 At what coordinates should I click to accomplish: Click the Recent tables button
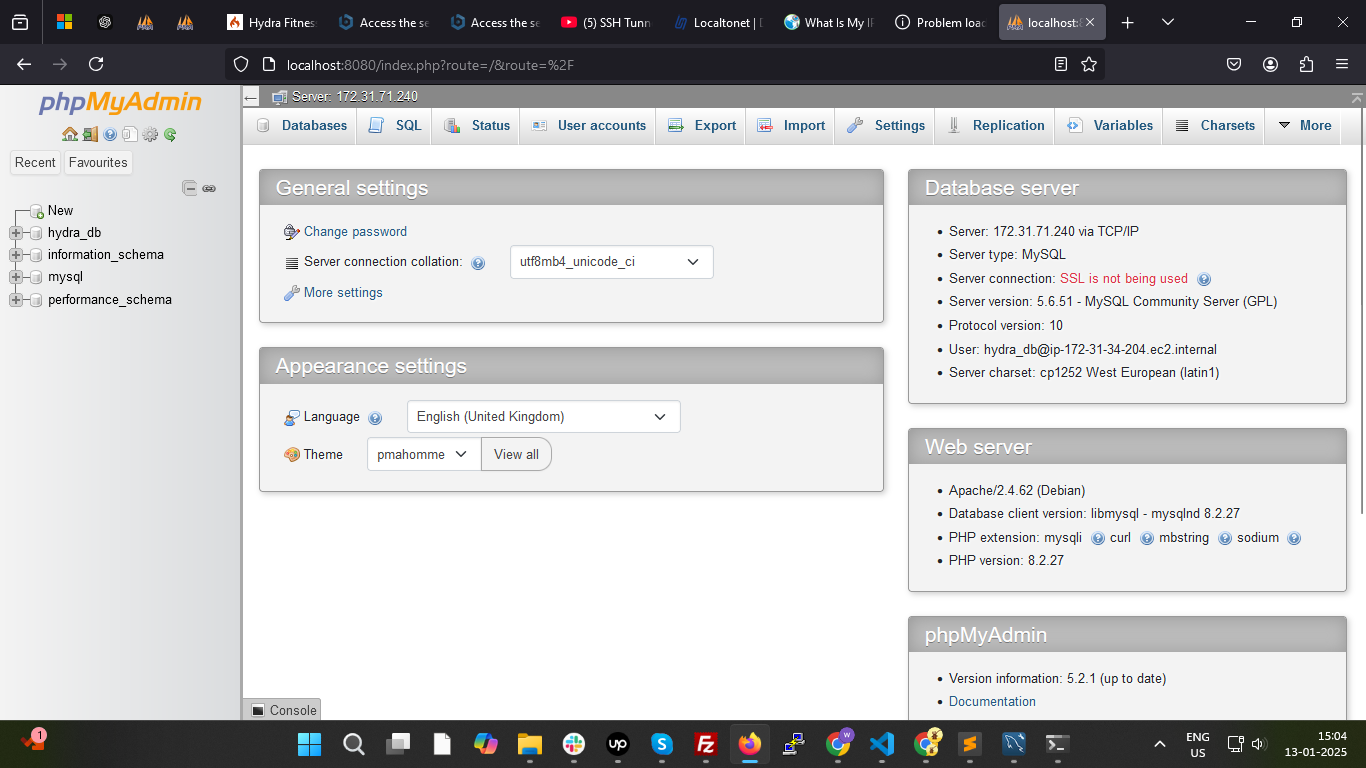pos(35,163)
